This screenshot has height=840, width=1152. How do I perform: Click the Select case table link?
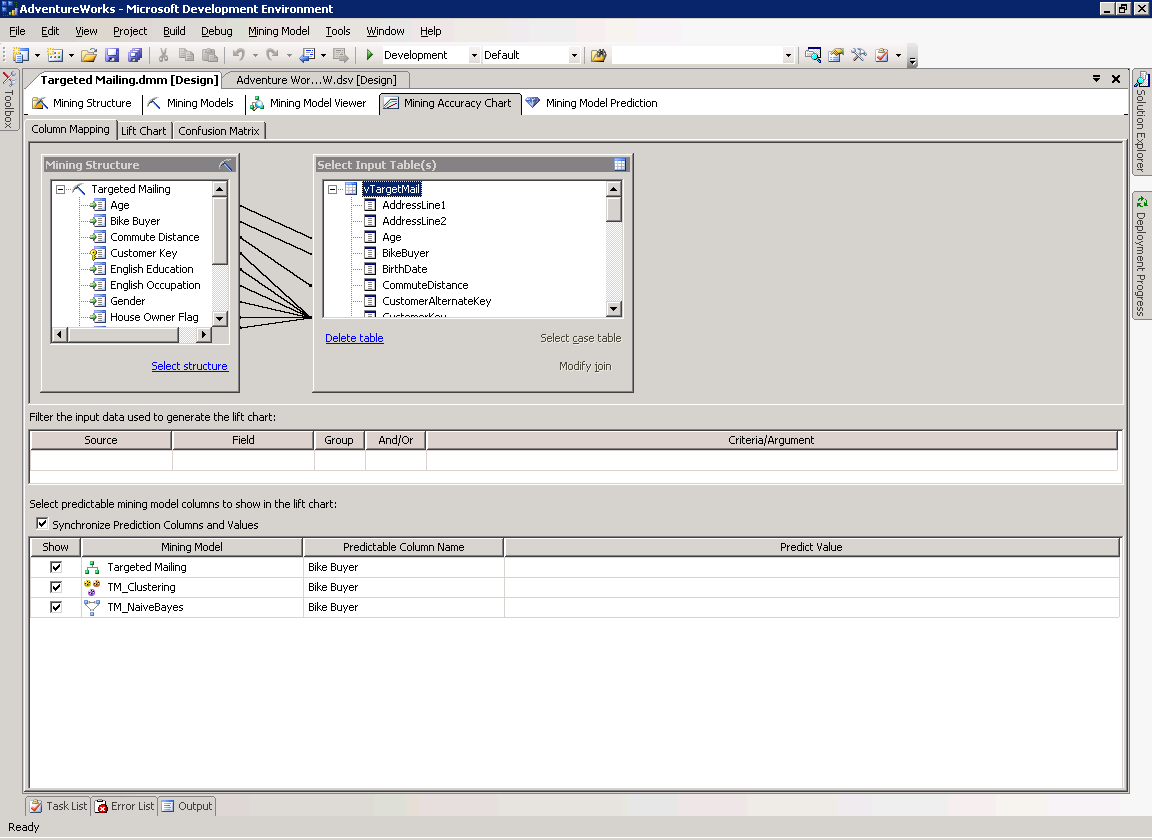(580, 338)
